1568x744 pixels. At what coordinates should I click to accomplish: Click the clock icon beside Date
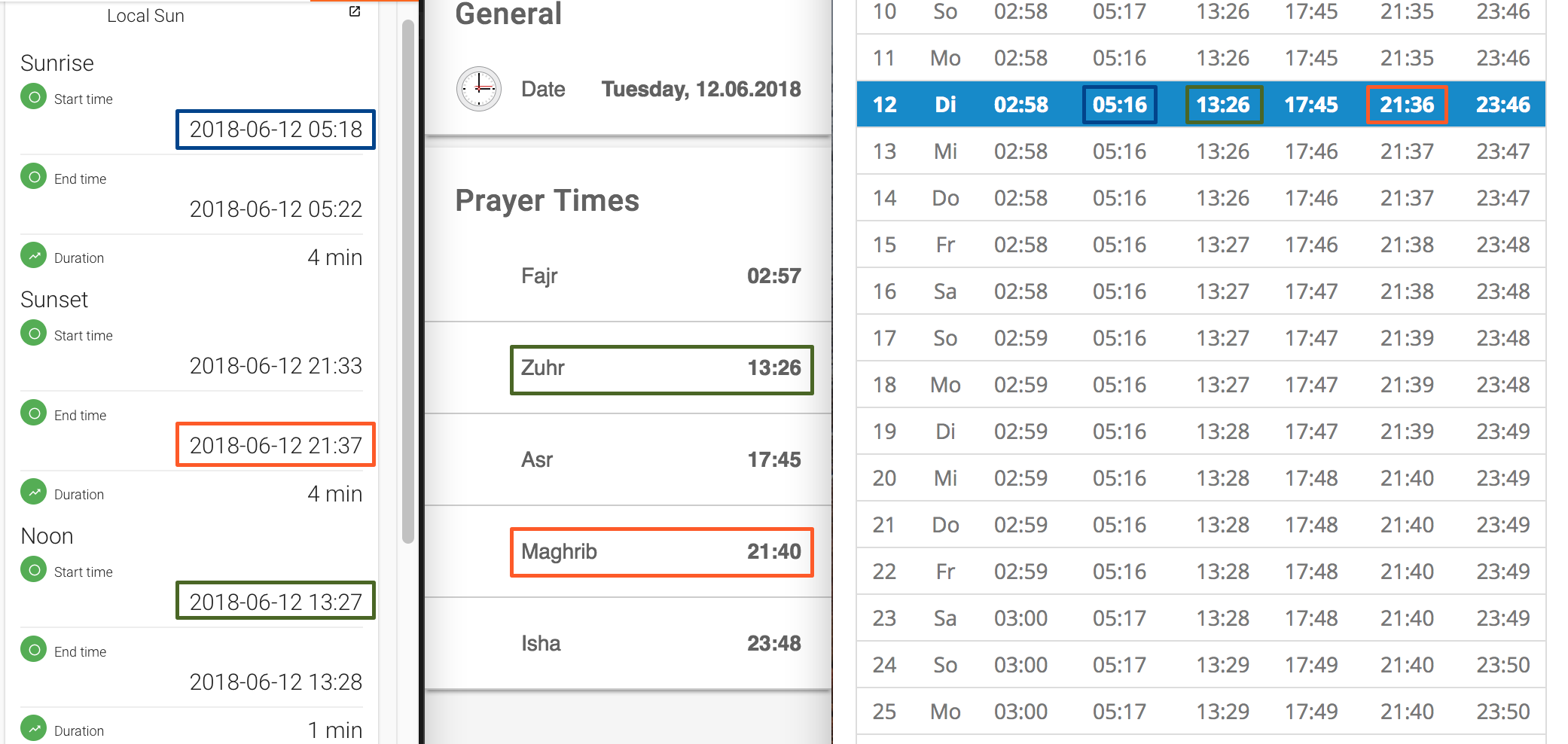click(x=478, y=89)
